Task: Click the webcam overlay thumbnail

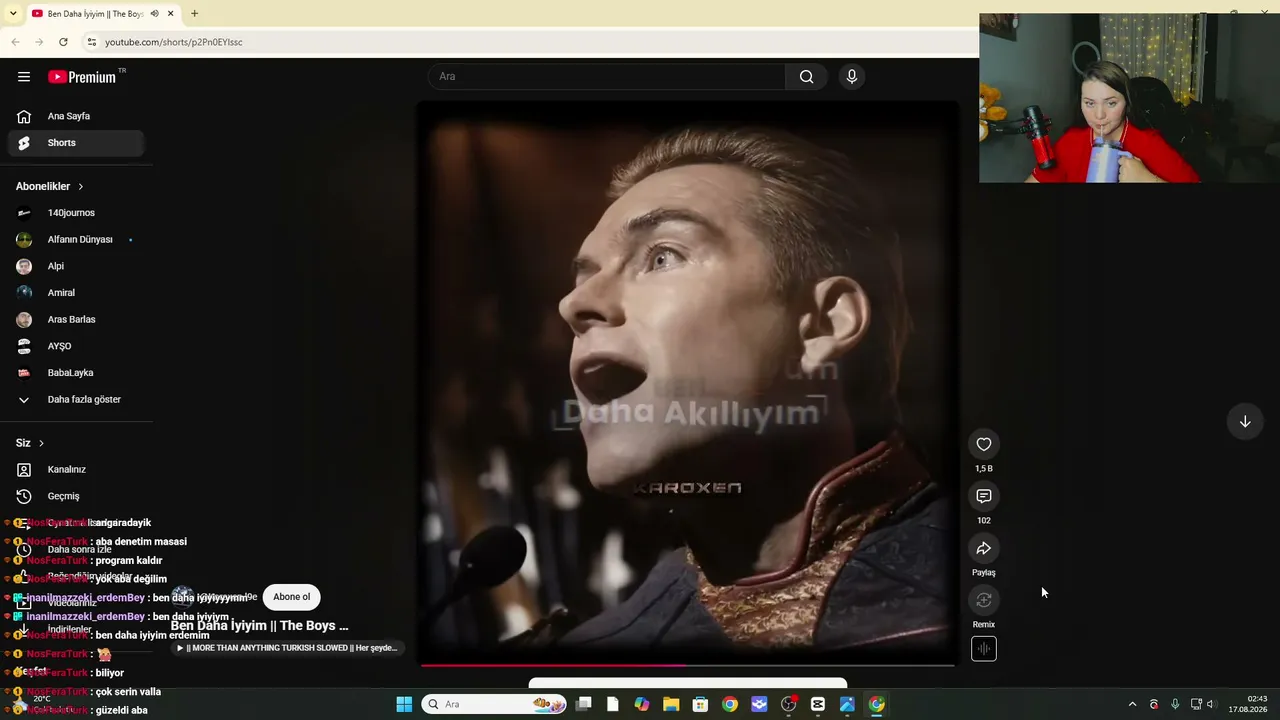Action: coord(1129,98)
